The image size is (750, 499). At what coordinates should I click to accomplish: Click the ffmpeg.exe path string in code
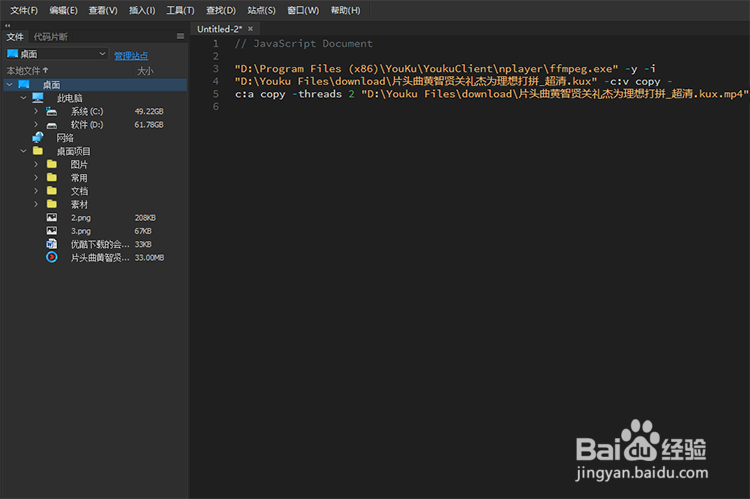(x=426, y=69)
